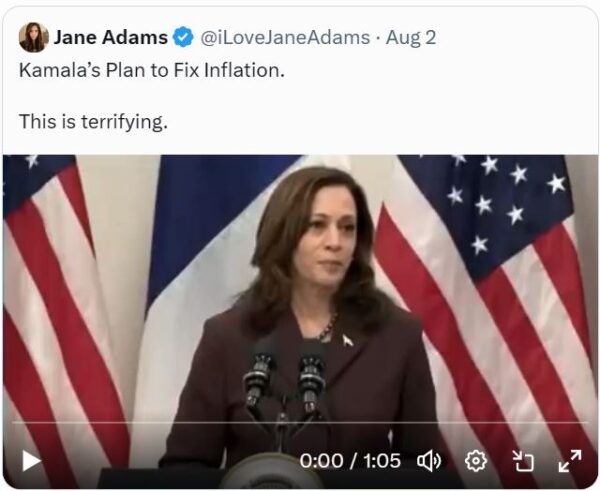The height and width of the screenshot is (491, 600).
Task: Select the text 'Kamala's Plan to Fix Inflation.'
Action: 152,70
